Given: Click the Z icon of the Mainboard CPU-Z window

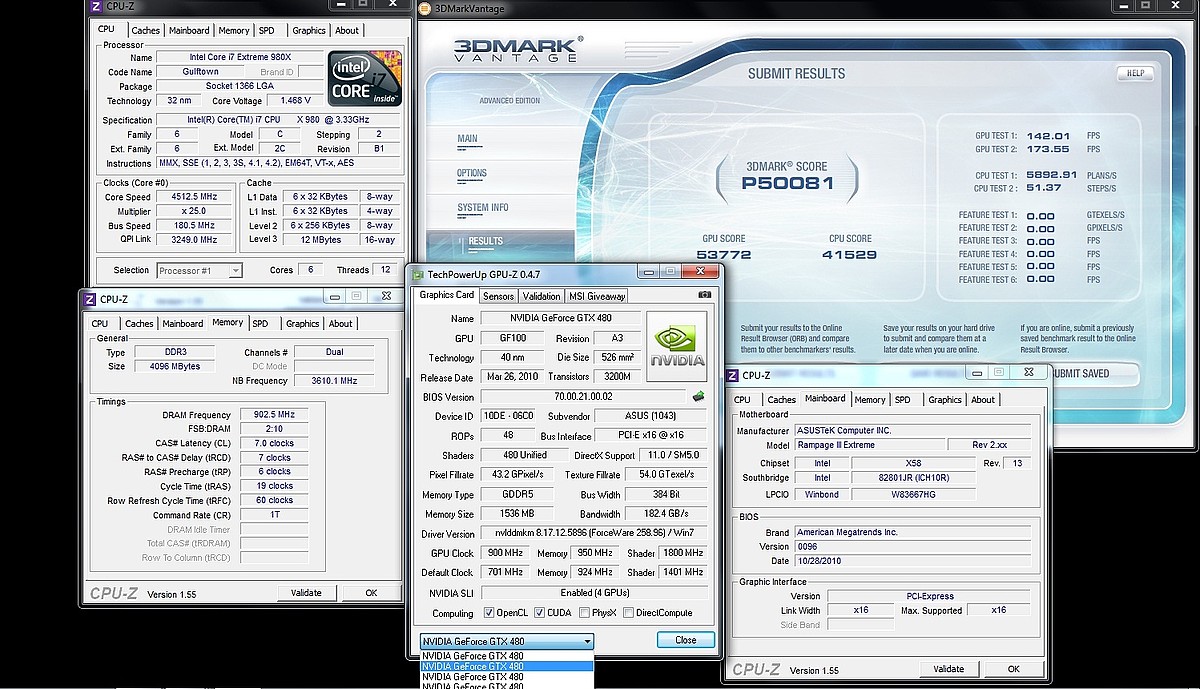Looking at the screenshot, I should click(x=732, y=375).
